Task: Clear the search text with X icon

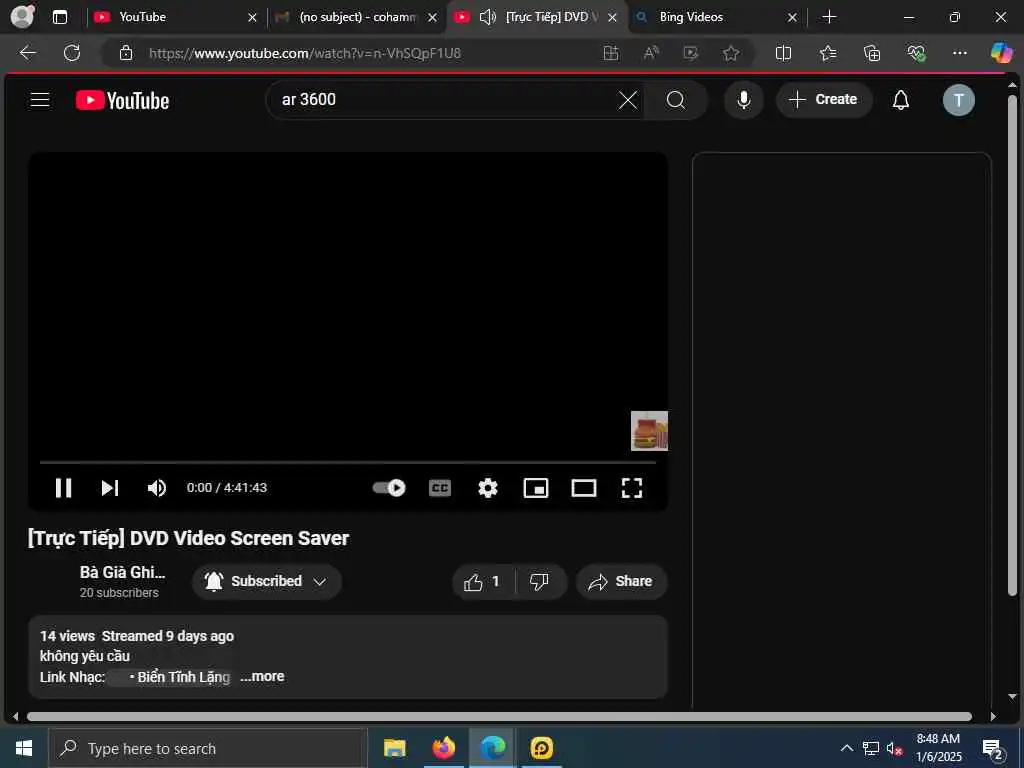Action: 628,100
